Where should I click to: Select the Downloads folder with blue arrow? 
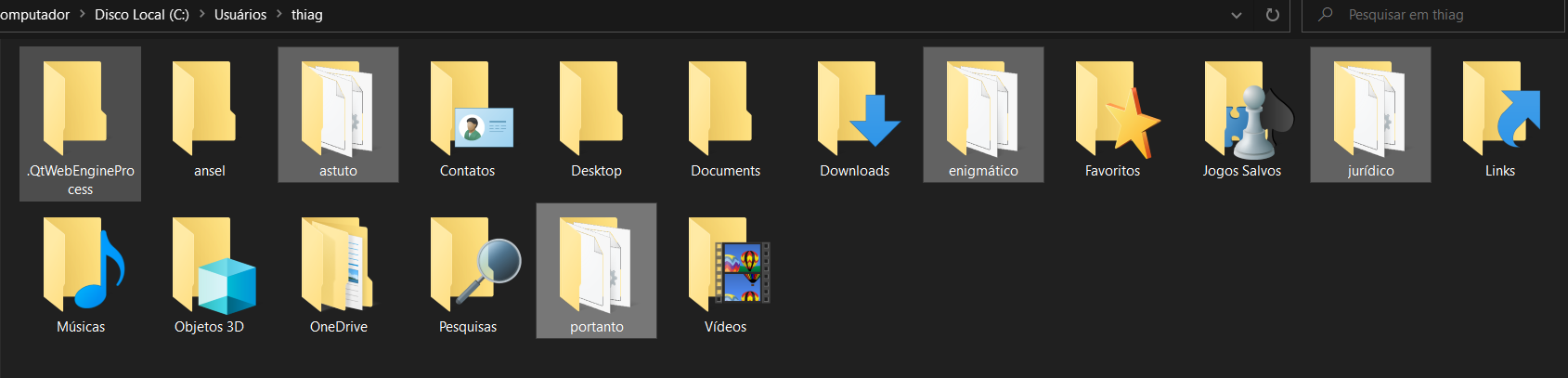click(859, 108)
